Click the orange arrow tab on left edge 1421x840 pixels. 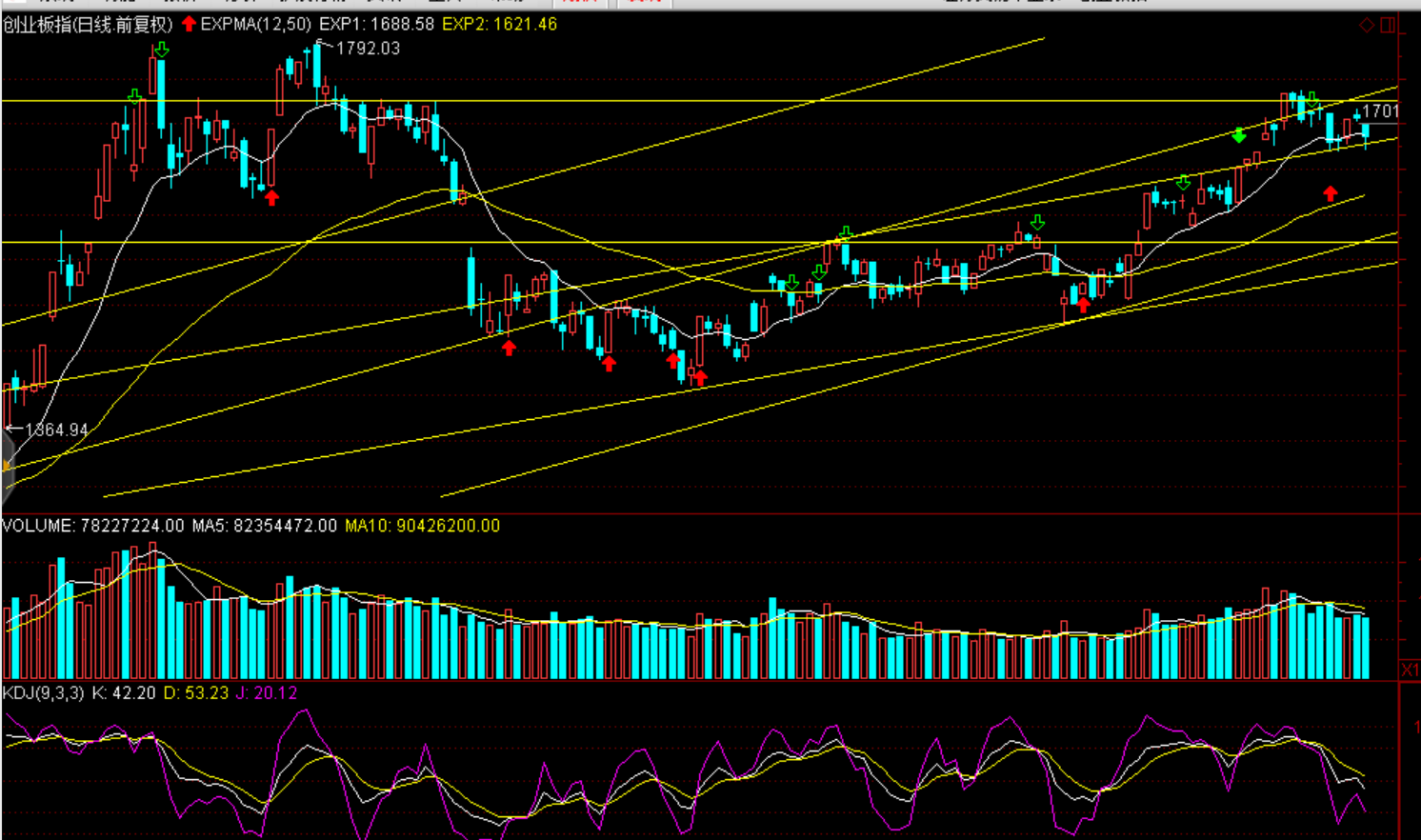(5, 466)
